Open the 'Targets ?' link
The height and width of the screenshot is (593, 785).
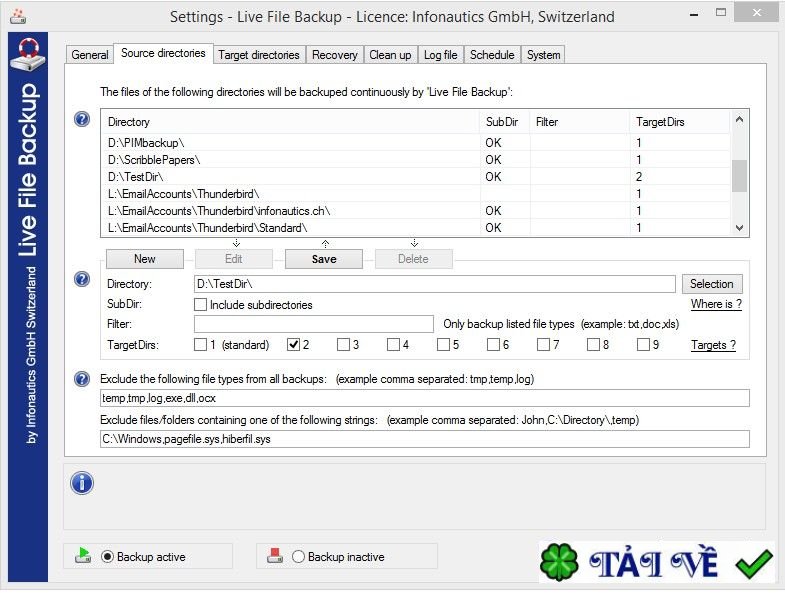(x=713, y=345)
